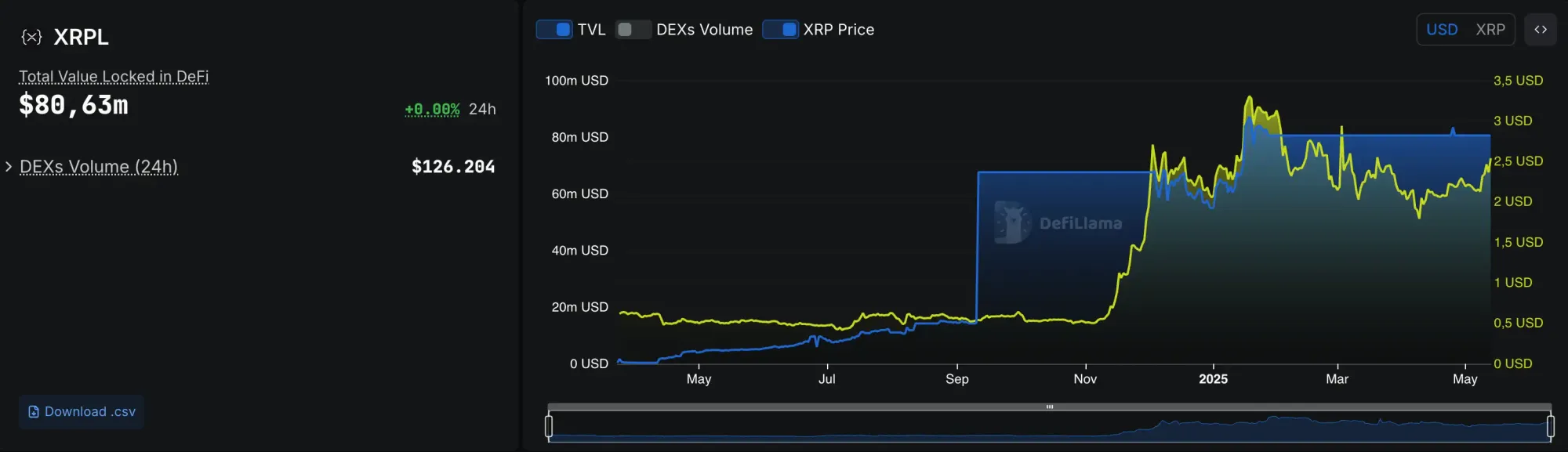Click the Nov x-axis label

pos(1085,379)
